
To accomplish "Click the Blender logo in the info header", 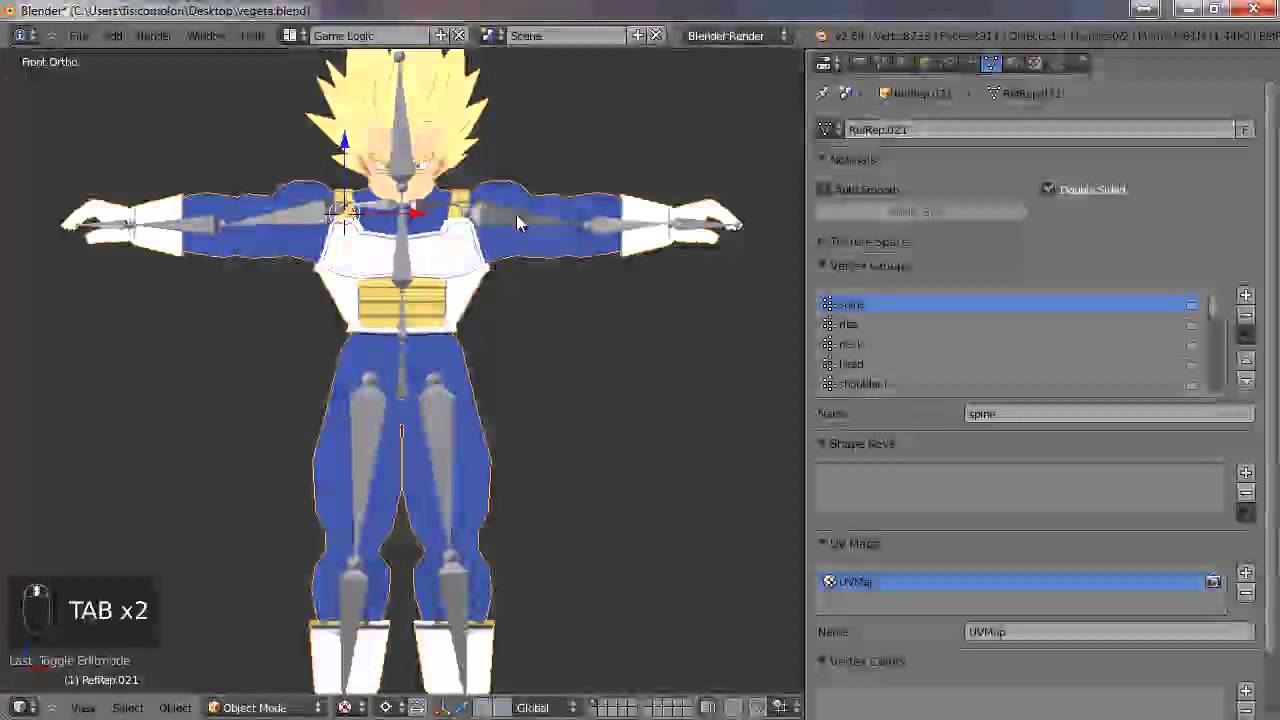I will click(820, 36).
